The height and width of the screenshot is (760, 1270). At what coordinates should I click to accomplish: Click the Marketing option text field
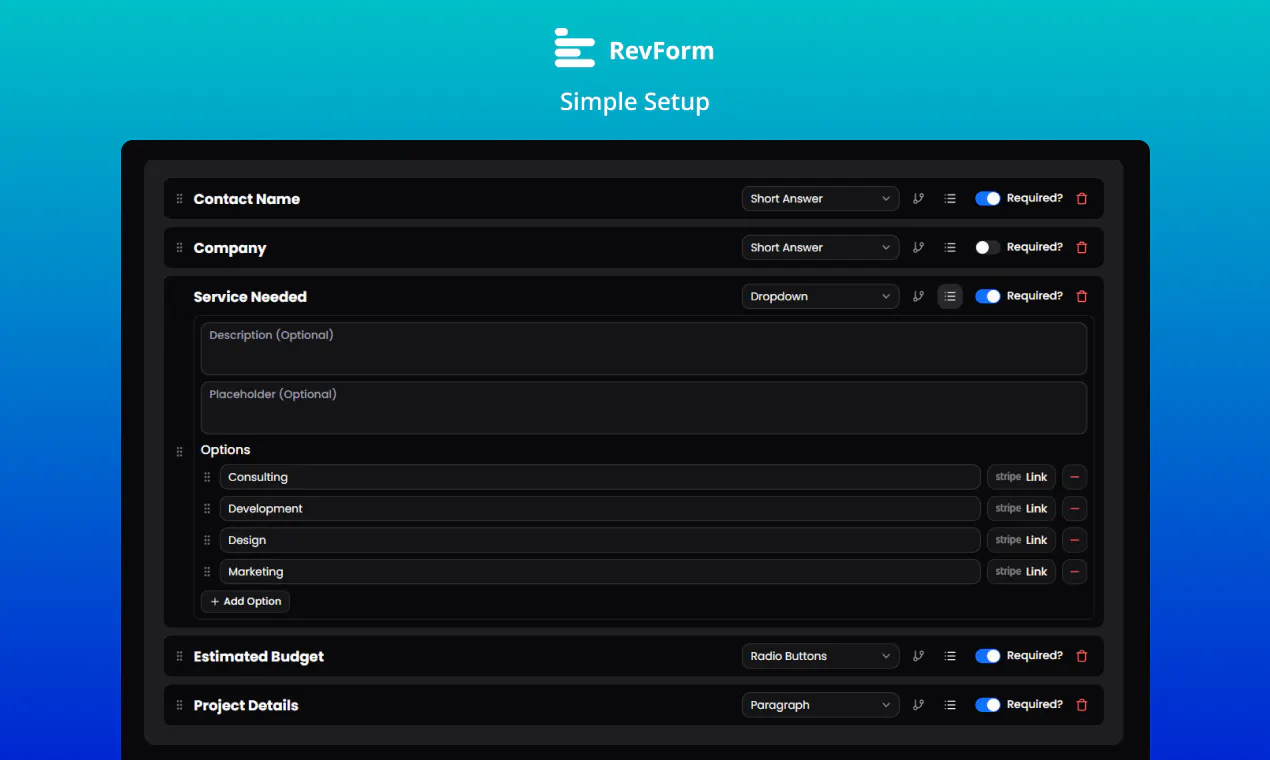(x=600, y=572)
